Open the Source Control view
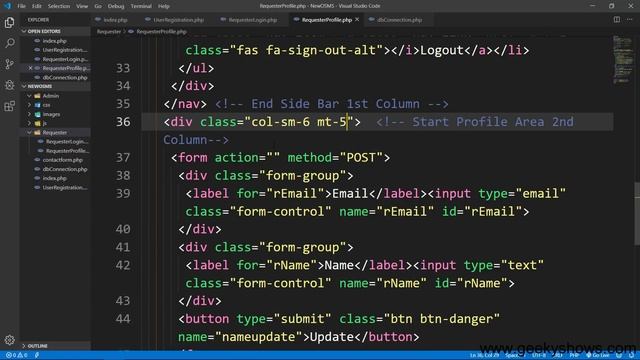640x360 pixels. click(9, 64)
